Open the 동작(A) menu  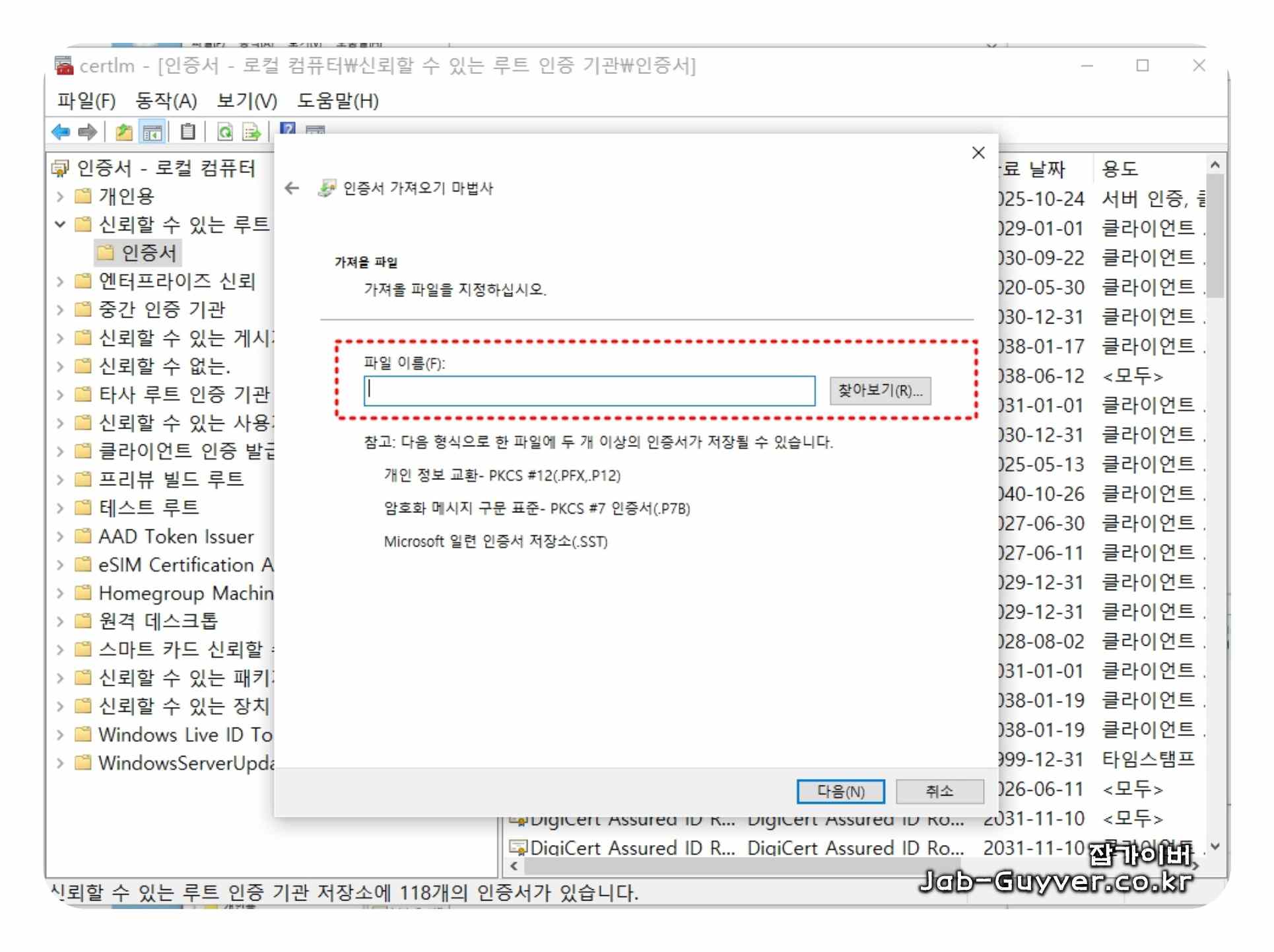(166, 100)
